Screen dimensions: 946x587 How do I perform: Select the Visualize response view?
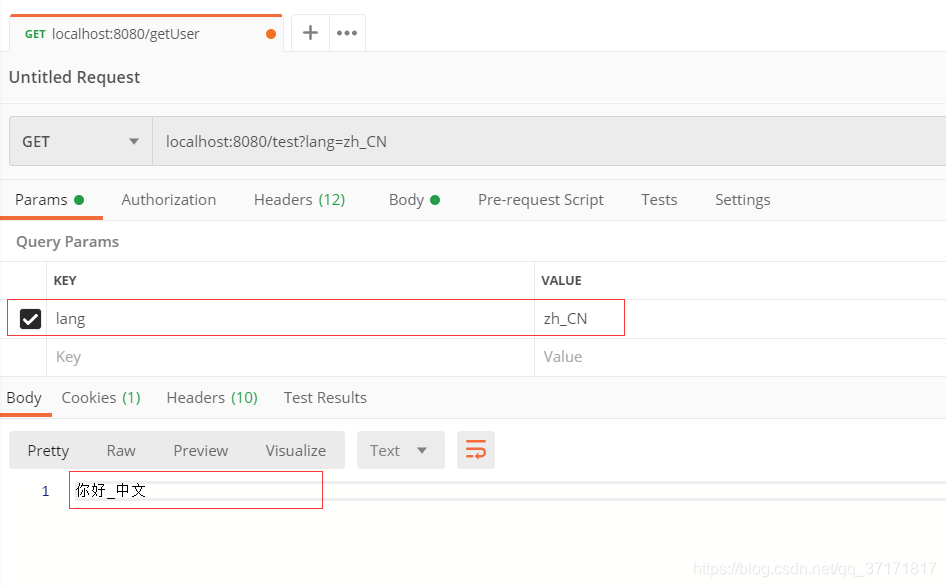tap(295, 450)
